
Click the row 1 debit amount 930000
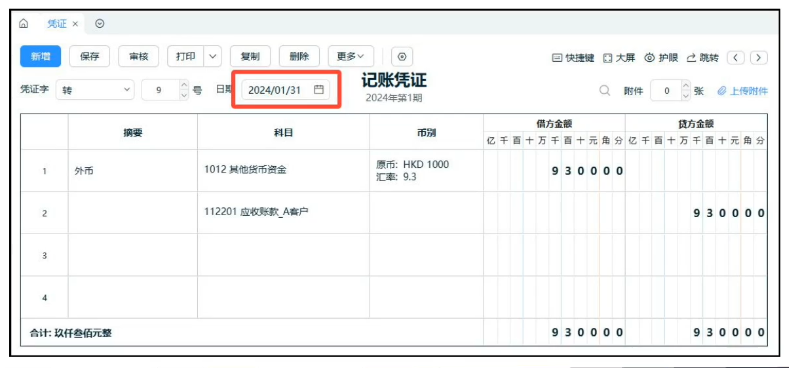554,171
